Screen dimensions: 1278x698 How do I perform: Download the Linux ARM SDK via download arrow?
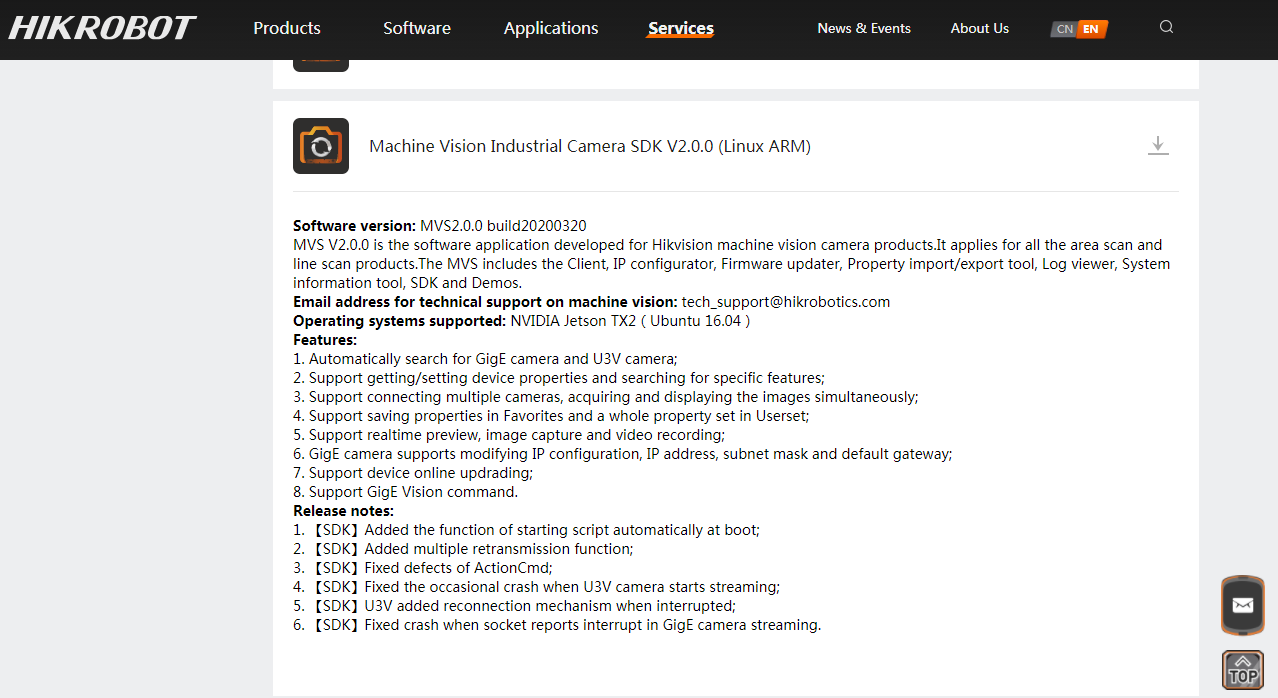point(1158,144)
